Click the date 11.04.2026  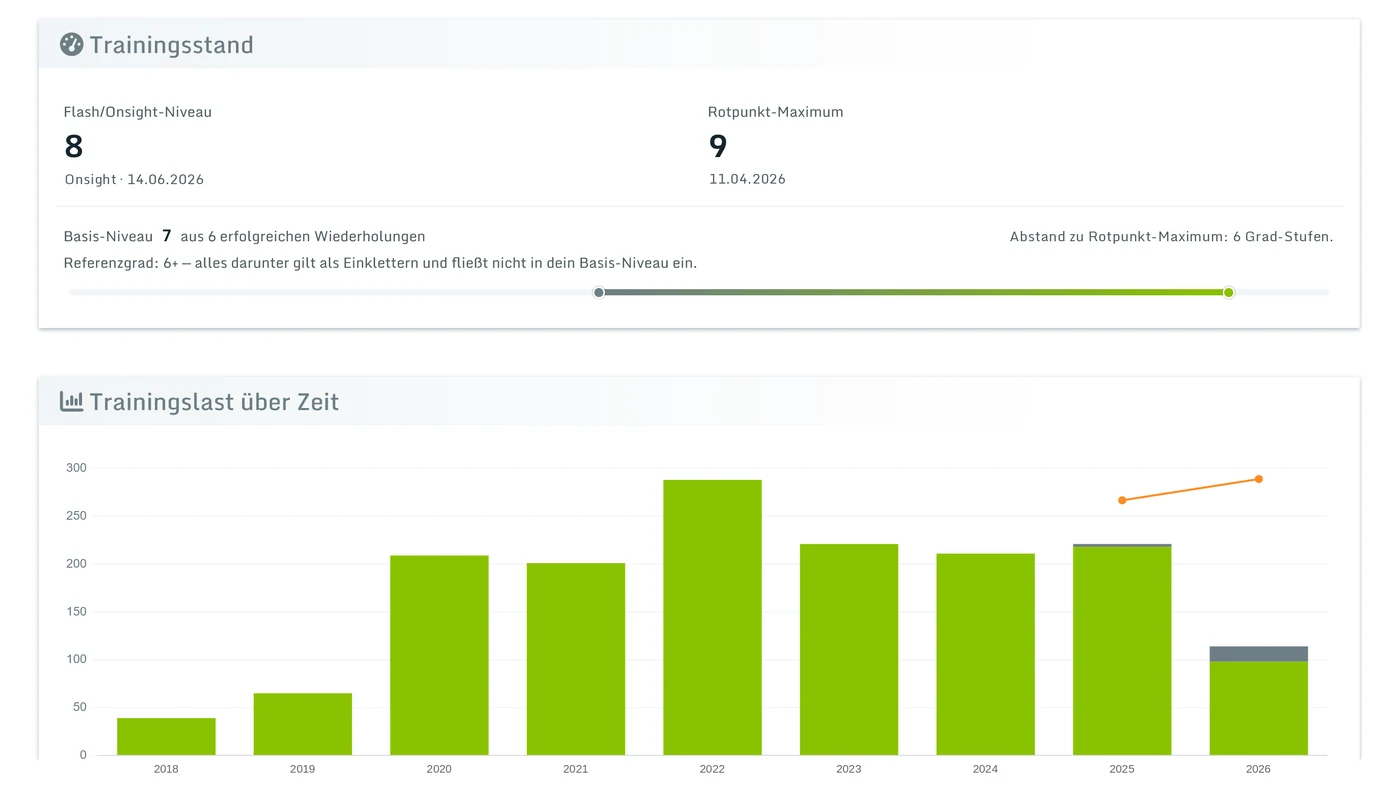pos(747,180)
